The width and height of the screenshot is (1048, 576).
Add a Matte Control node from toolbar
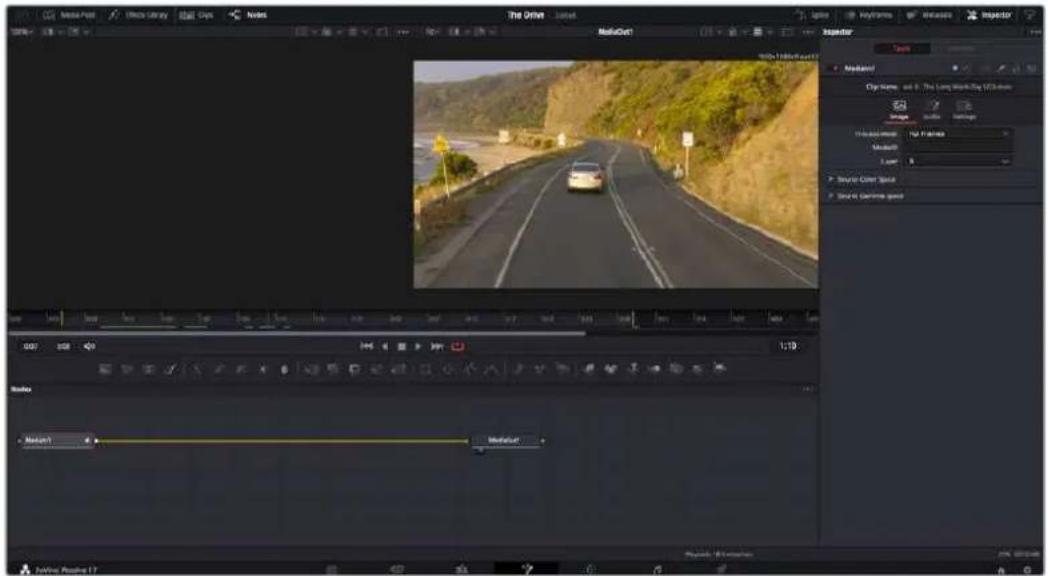354,368
